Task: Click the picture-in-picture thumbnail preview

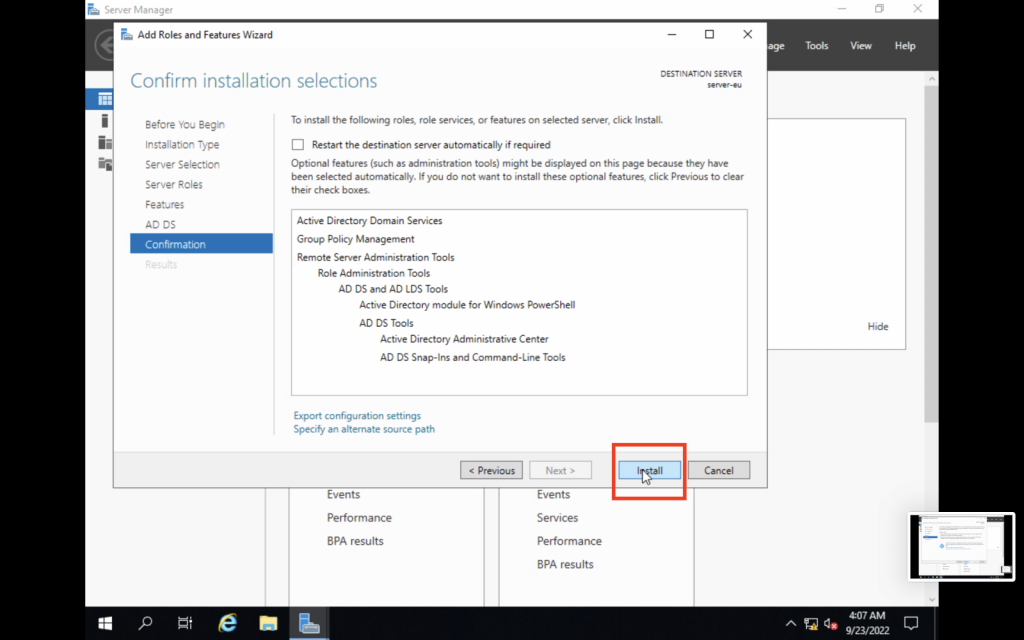Action: point(961,547)
